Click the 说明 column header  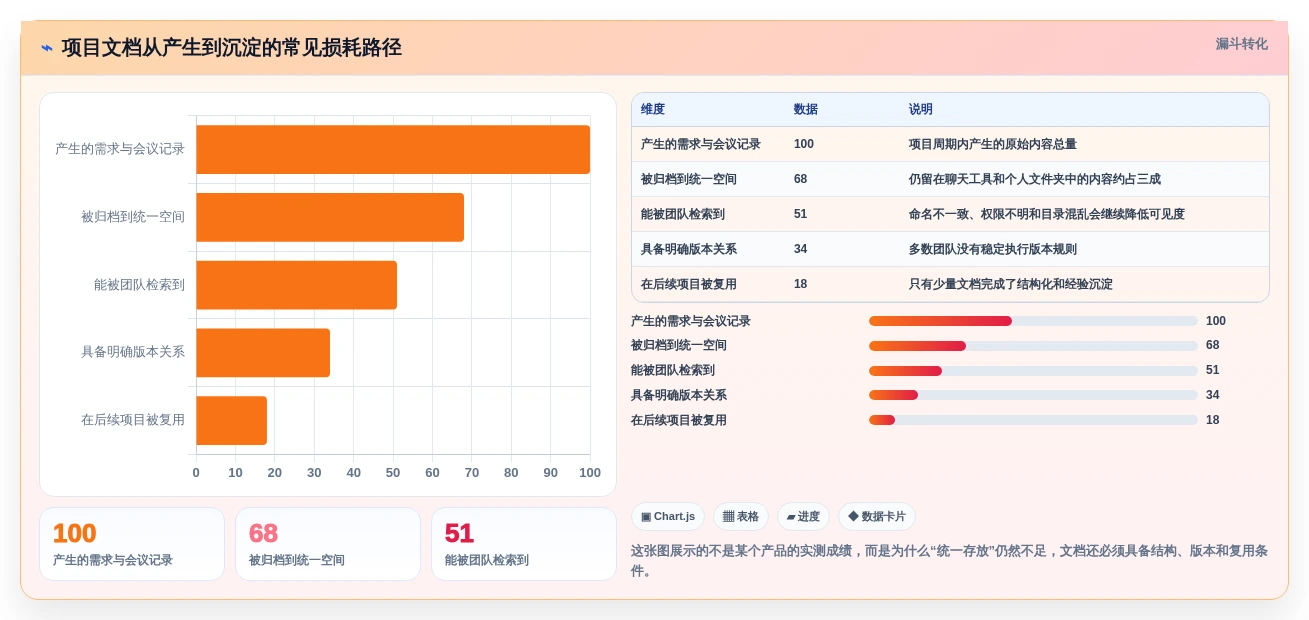pos(921,109)
